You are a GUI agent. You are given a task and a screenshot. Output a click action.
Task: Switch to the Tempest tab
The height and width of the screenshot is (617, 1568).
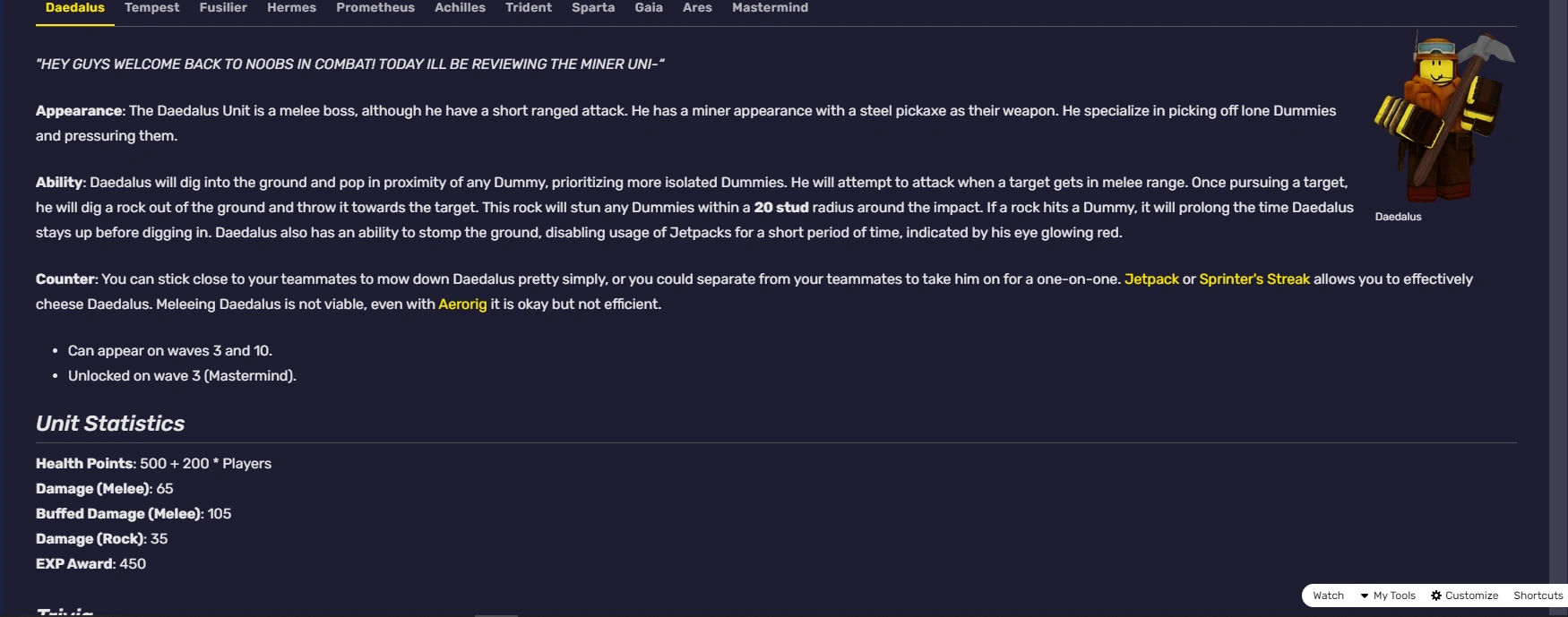pos(151,7)
